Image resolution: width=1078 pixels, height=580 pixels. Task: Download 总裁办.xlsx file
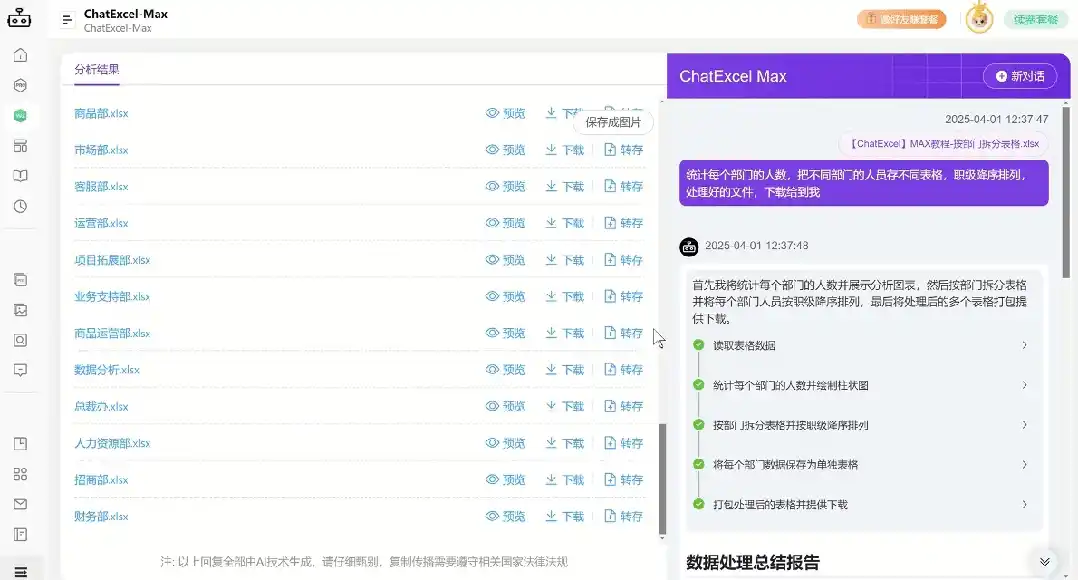click(x=564, y=406)
